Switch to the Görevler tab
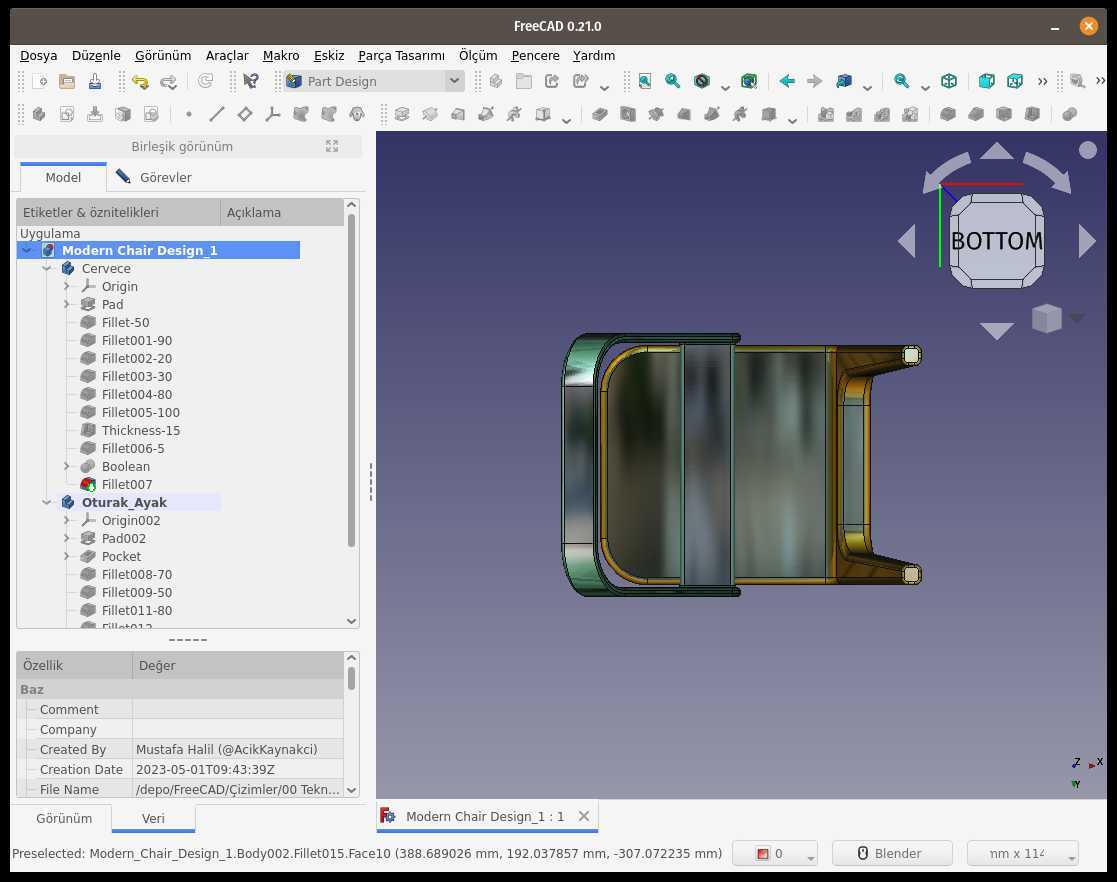1117x882 pixels. point(153,177)
